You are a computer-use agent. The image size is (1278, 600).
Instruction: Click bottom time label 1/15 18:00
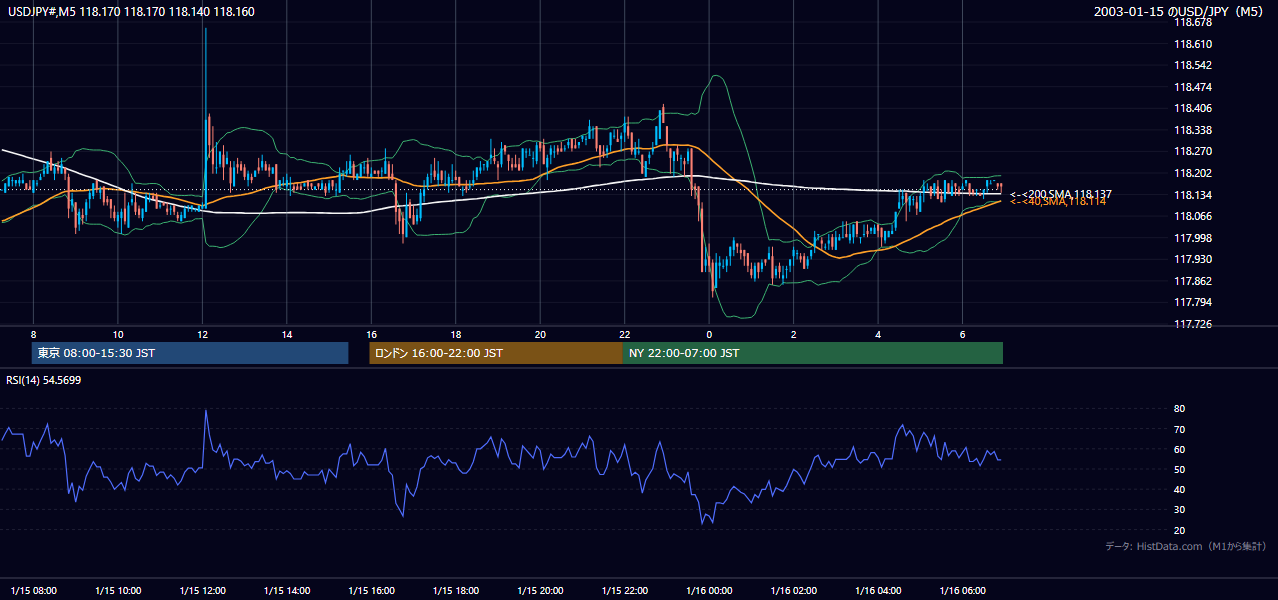coord(456,590)
